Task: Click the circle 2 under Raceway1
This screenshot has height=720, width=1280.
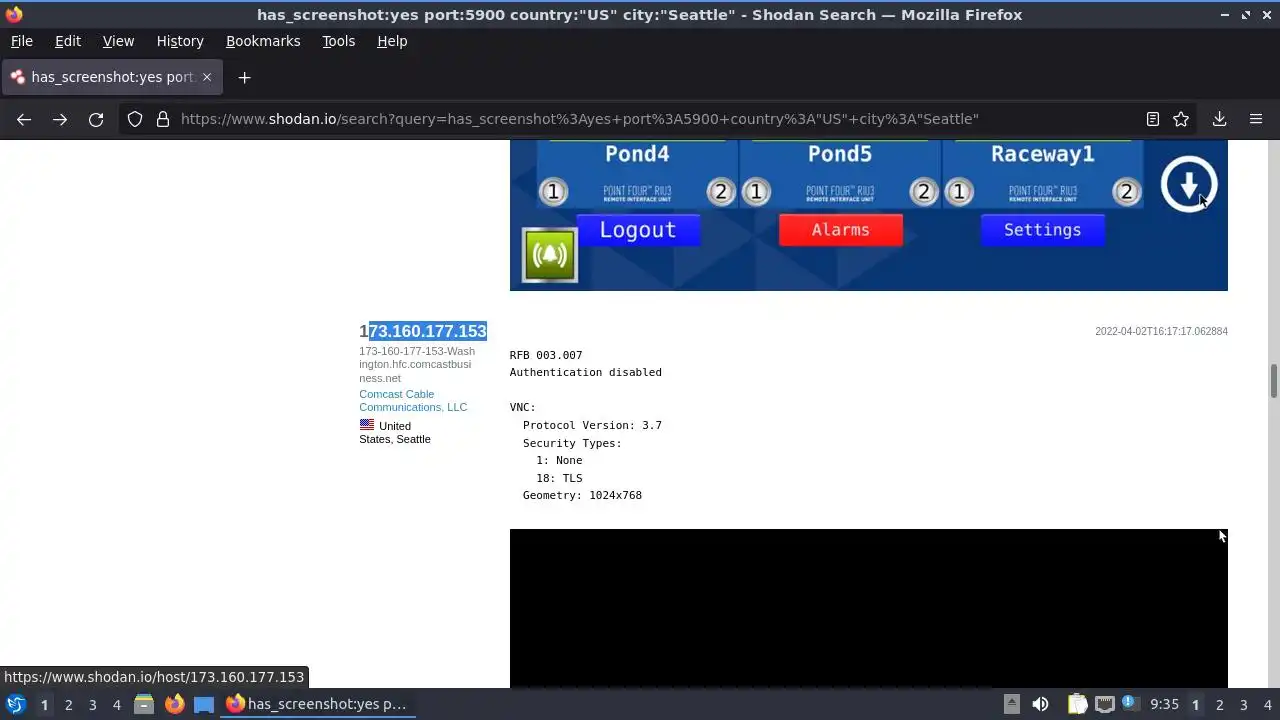Action: pyautogui.click(x=1127, y=191)
